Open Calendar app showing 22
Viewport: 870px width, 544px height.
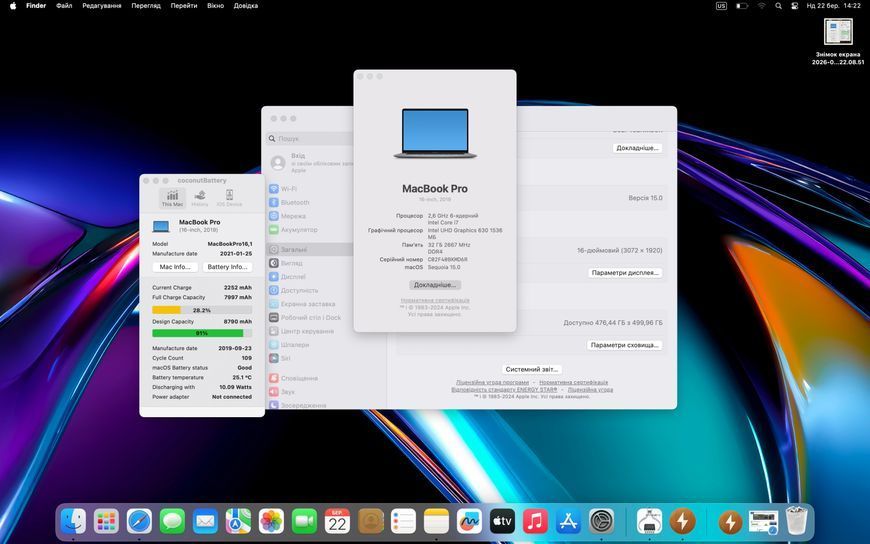[x=337, y=521]
